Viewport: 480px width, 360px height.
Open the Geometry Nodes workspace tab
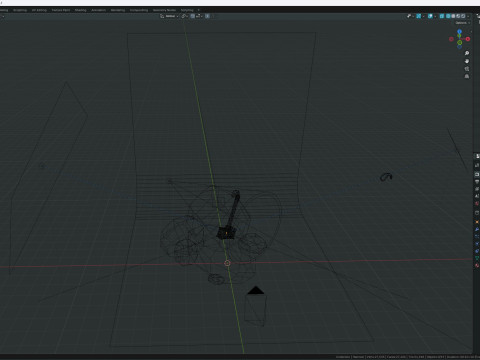click(164, 10)
